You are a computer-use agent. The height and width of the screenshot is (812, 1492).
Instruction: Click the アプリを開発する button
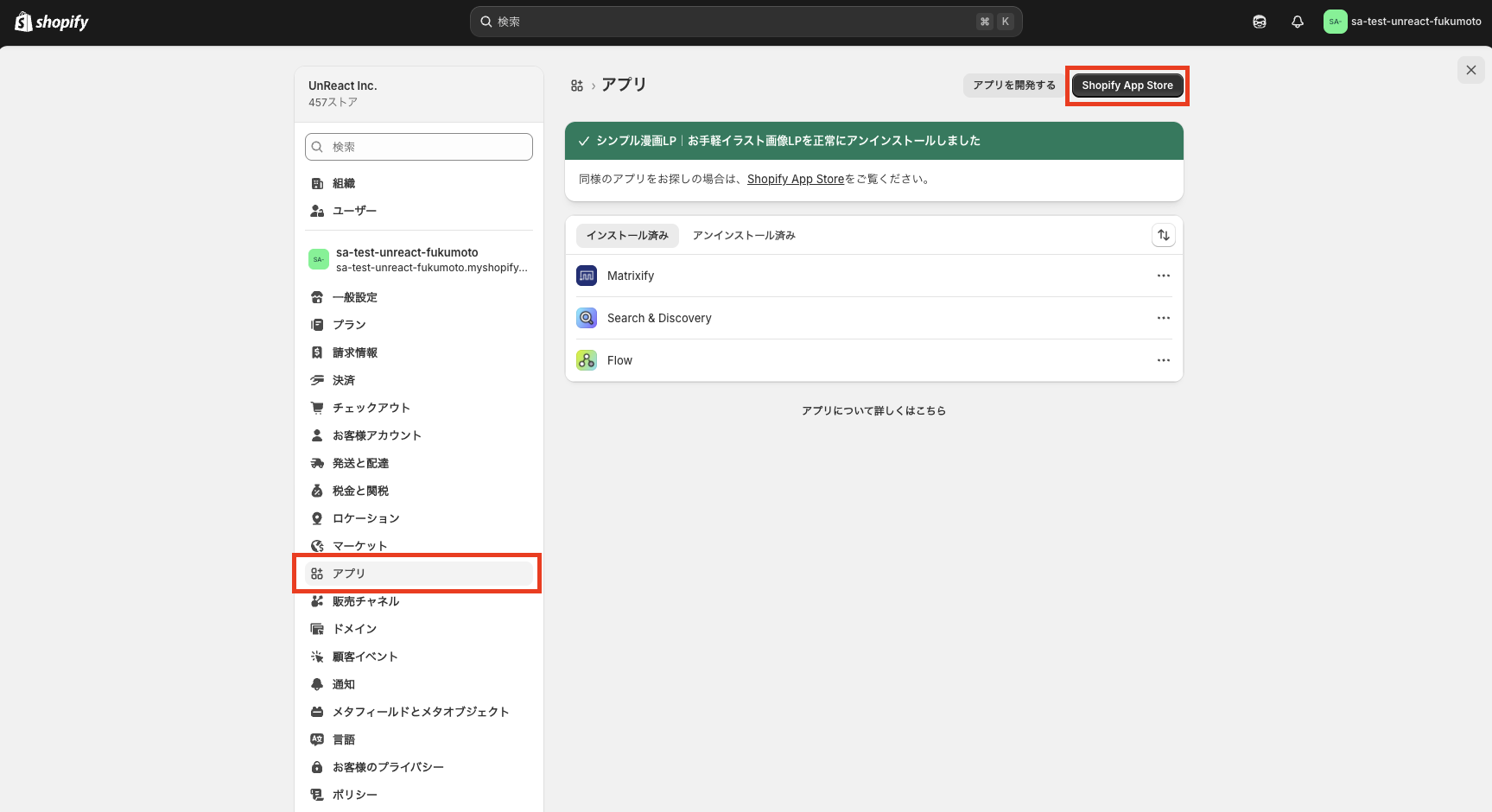point(1014,86)
